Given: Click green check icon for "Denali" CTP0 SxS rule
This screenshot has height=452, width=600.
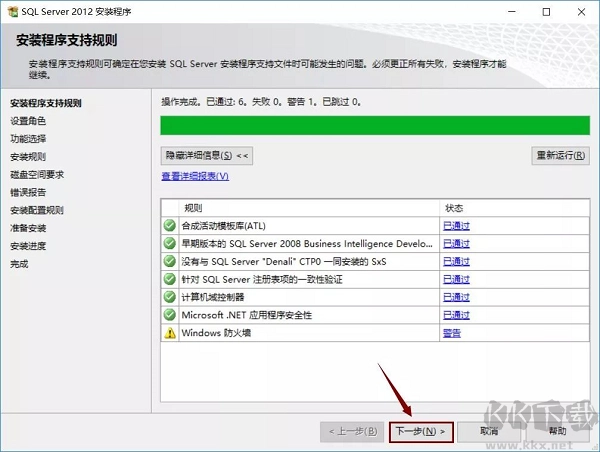Looking at the screenshot, I should [x=169, y=261].
